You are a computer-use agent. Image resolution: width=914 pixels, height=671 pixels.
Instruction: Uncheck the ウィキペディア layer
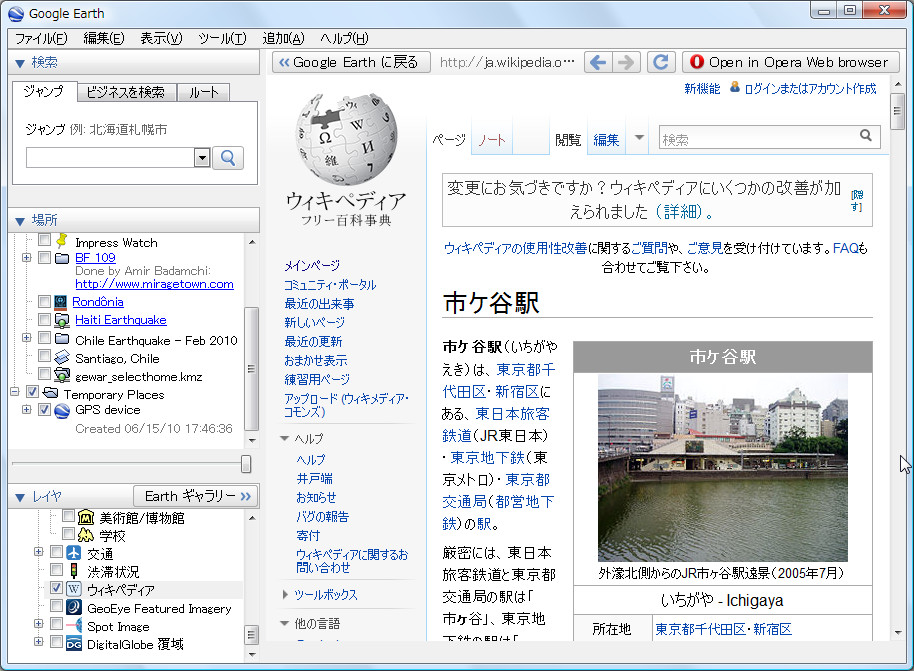pyautogui.click(x=57, y=588)
